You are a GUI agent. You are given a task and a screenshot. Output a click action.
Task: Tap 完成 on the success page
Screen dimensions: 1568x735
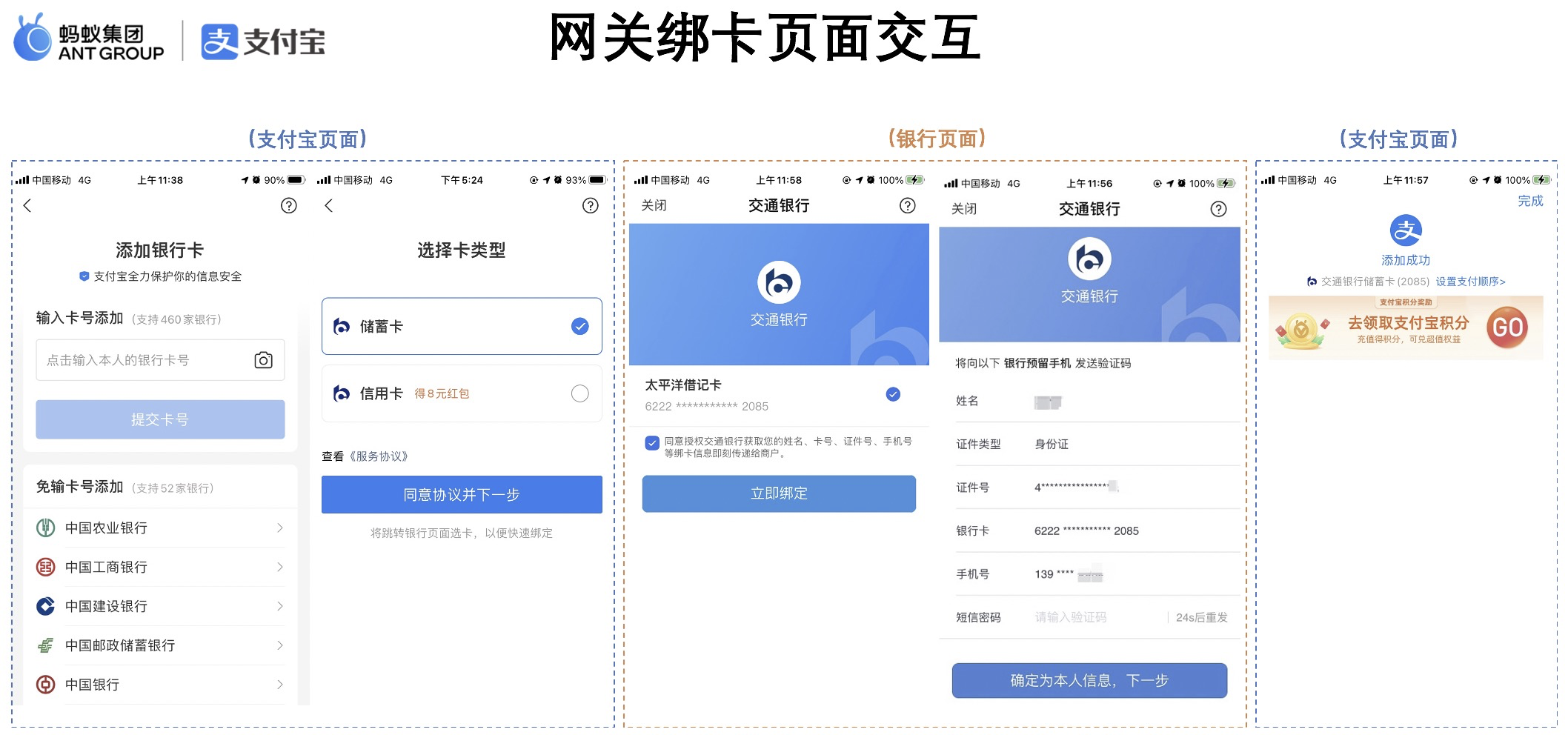(1529, 201)
